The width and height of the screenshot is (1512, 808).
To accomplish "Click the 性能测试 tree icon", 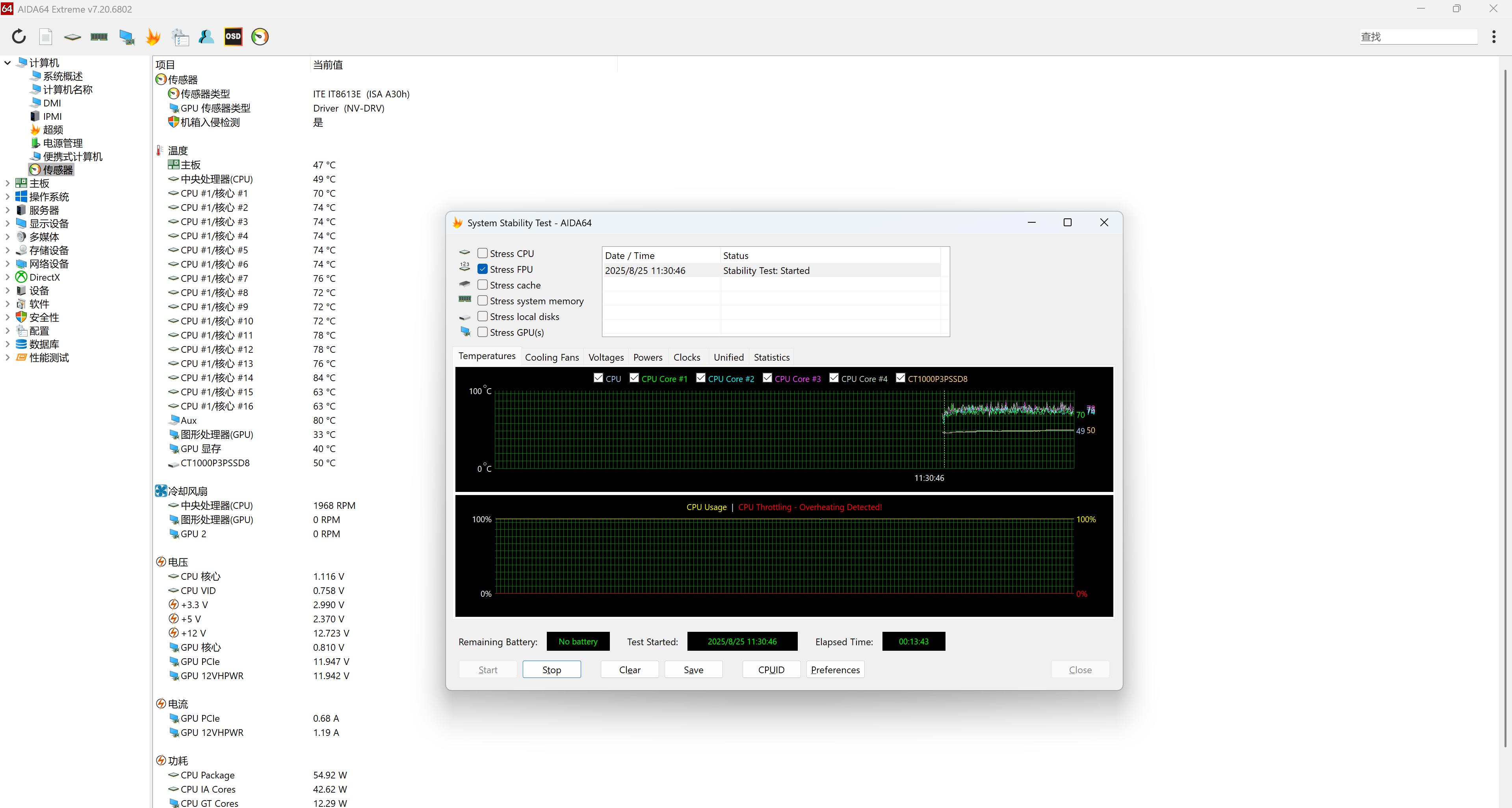I will pyautogui.click(x=21, y=357).
